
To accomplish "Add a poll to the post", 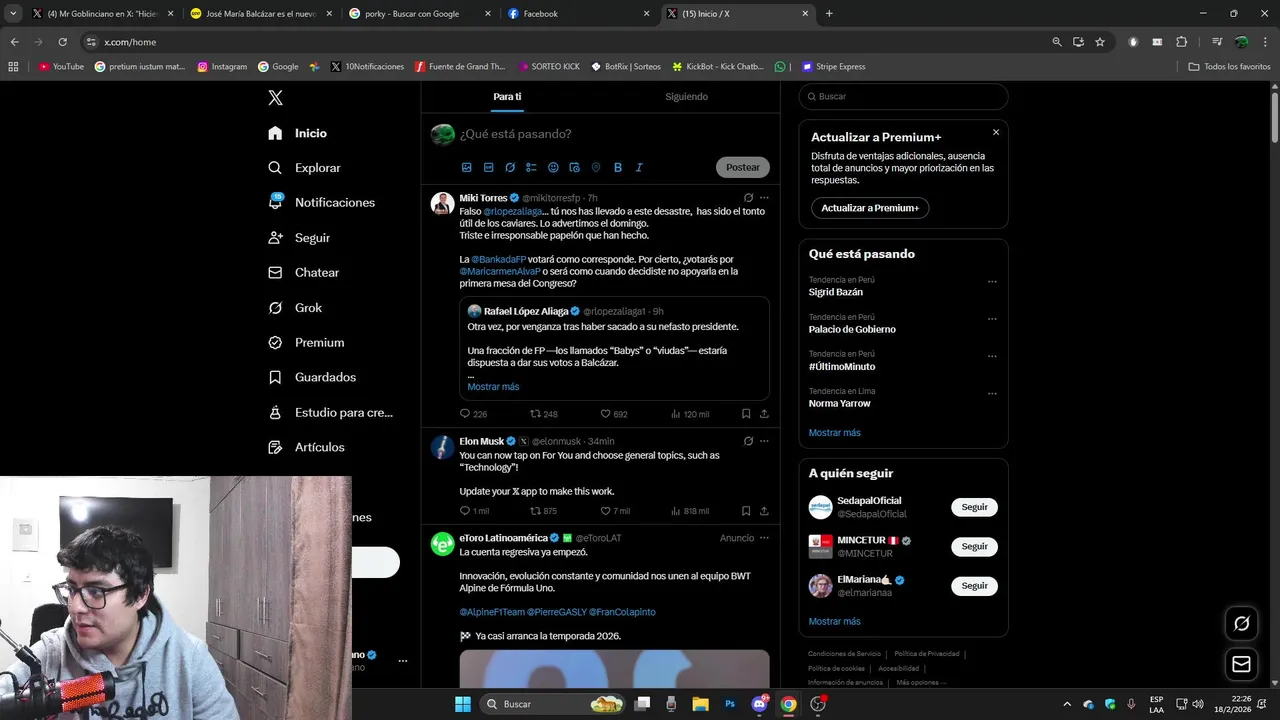I will coord(531,167).
